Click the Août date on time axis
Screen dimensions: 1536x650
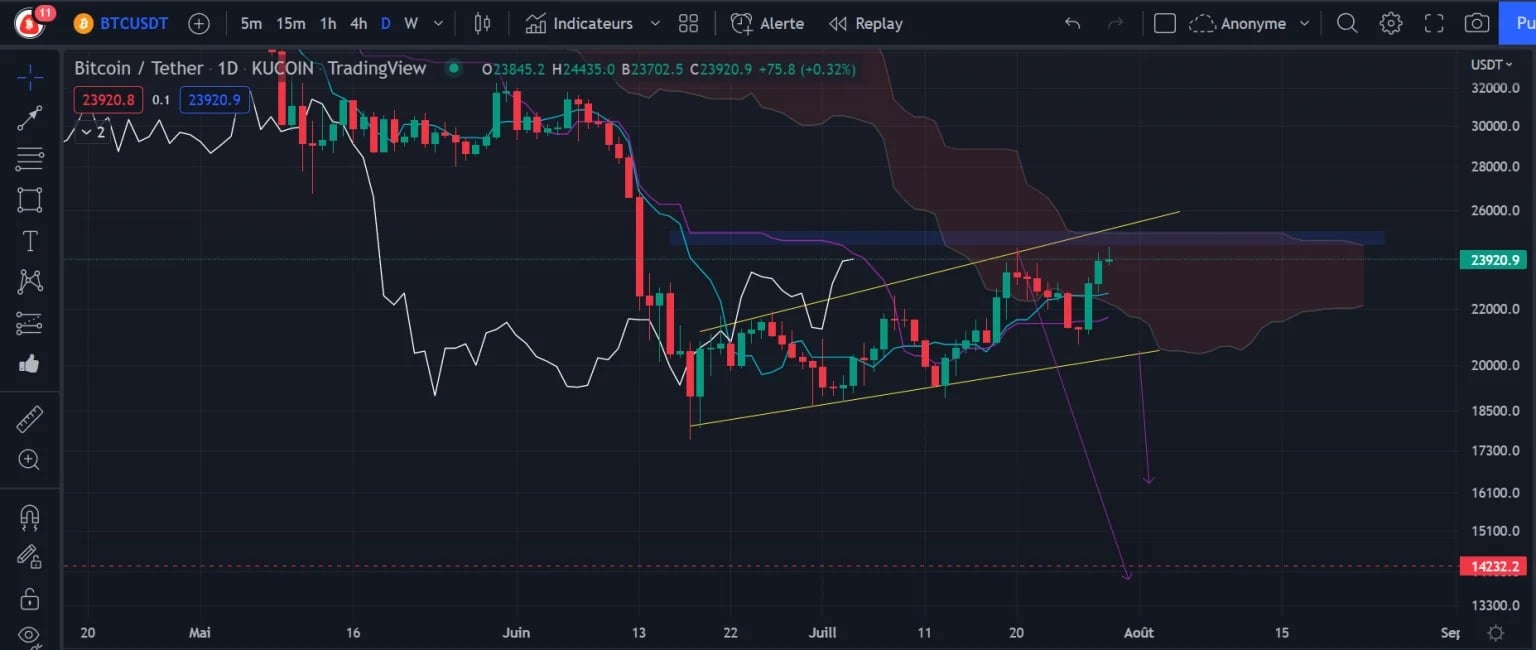click(1139, 633)
